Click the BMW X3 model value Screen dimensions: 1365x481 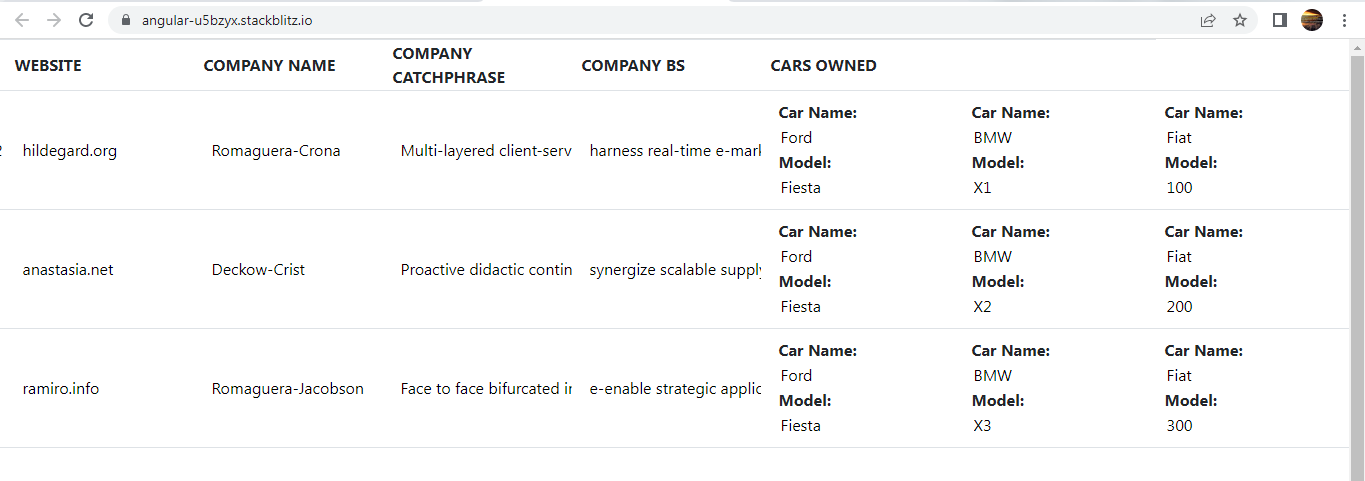(x=983, y=426)
